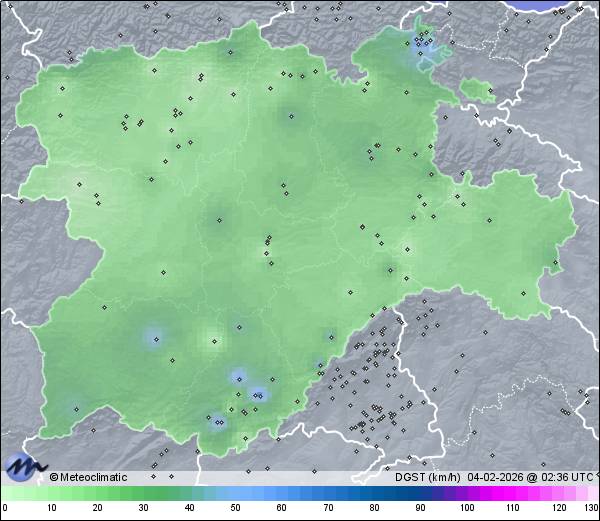
Task: Select the 30 km/h green scale mark
Action: [x=143, y=508]
